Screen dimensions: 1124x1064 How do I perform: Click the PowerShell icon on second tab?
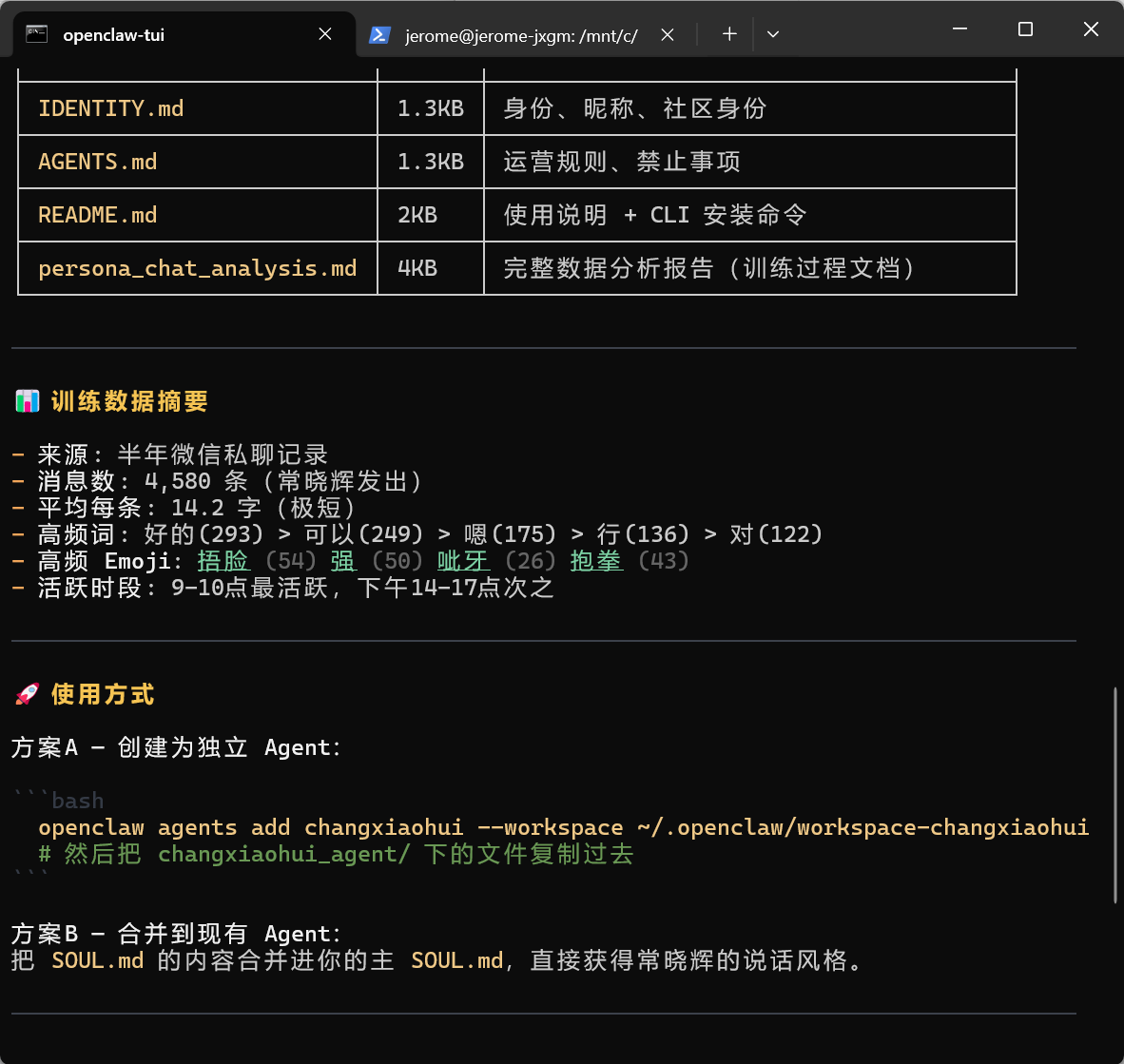tap(379, 34)
